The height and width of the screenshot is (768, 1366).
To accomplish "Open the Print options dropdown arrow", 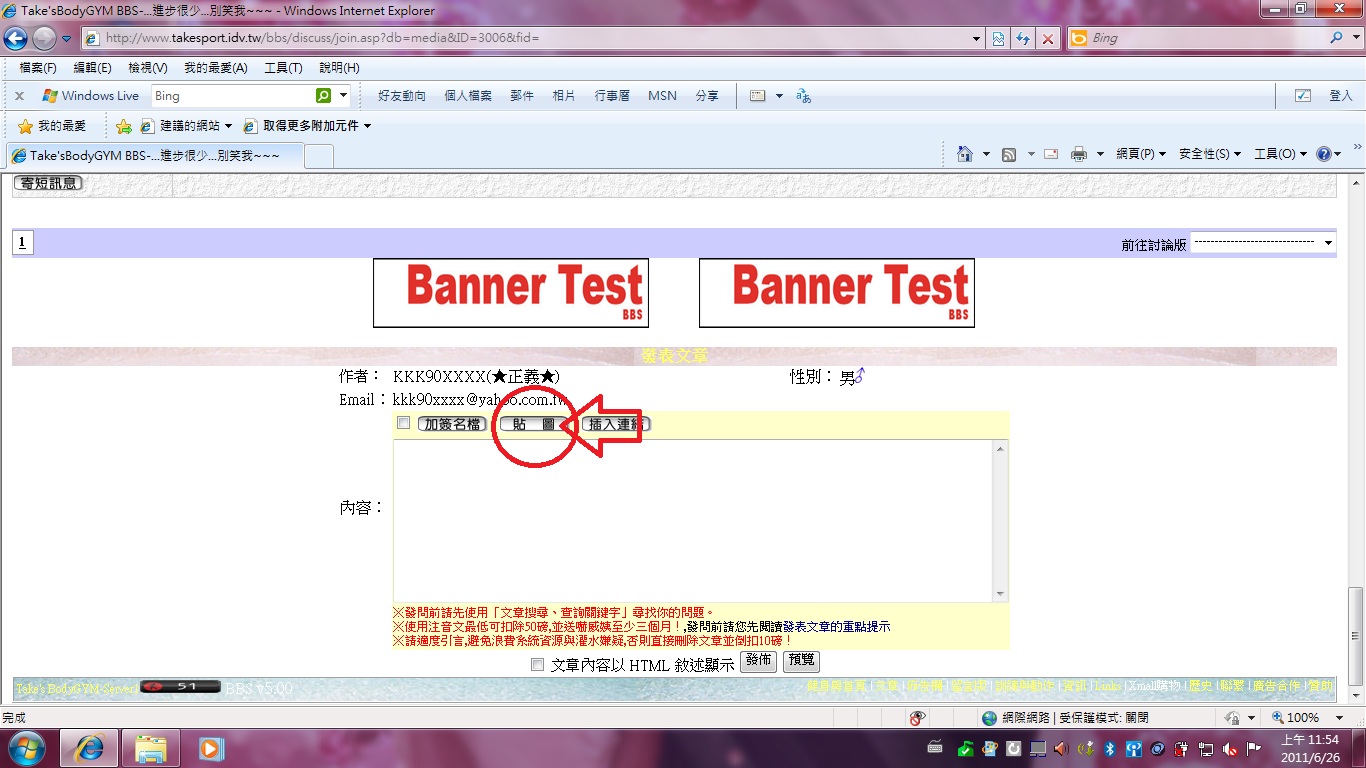I will (1100, 154).
